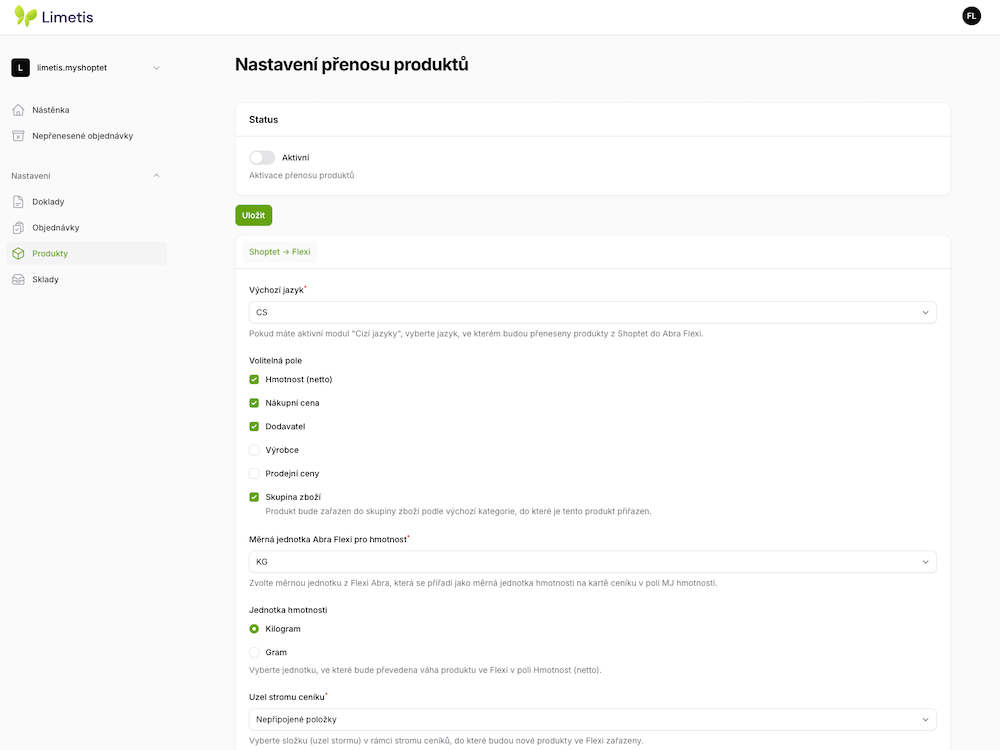Screen dimensions: 1000x750
Task: Toggle the Aktivní switch
Action: [x=261, y=158]
